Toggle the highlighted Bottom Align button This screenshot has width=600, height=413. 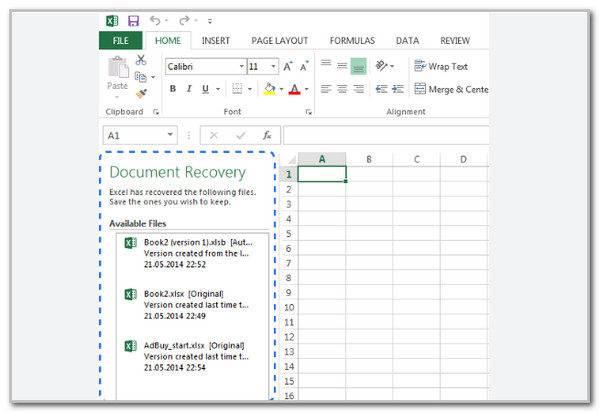pos(359,66)
